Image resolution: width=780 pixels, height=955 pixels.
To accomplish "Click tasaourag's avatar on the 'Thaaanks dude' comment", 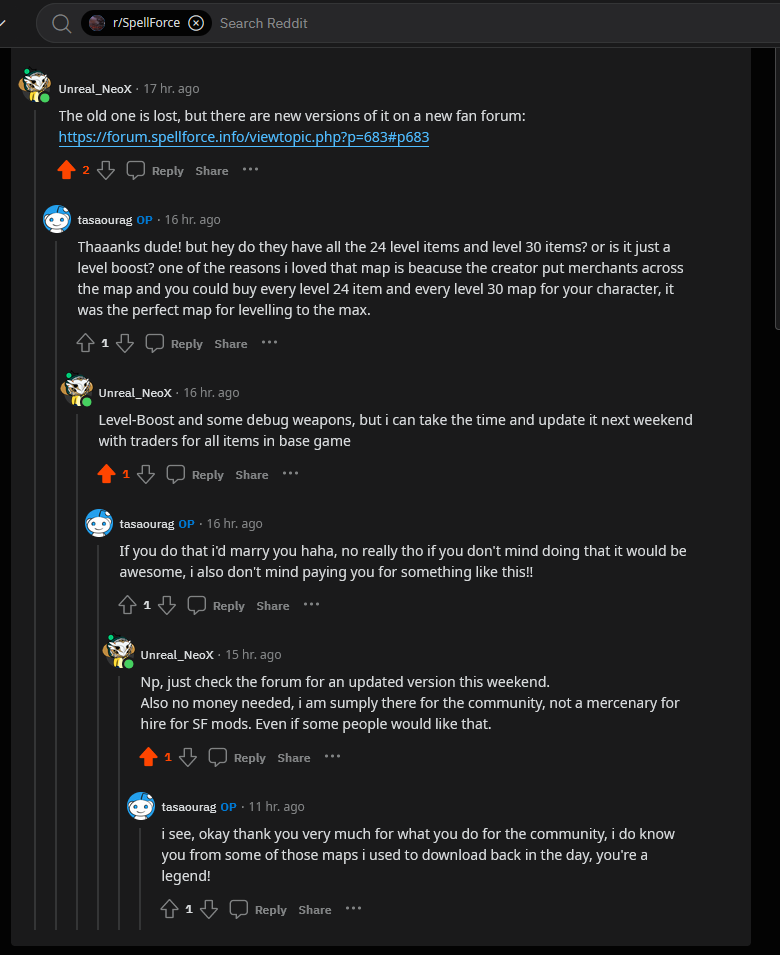I will pos(57,220).
